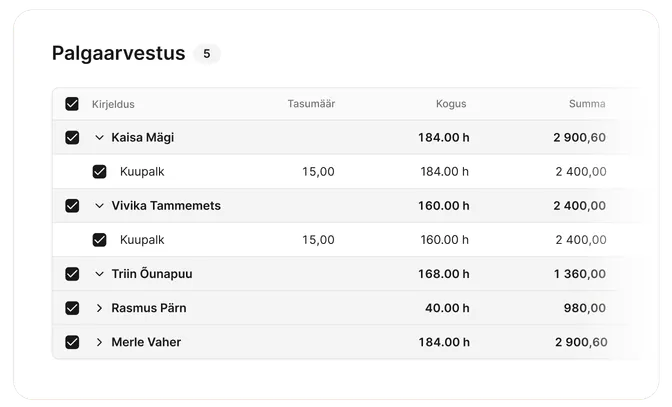Uncheck the Merle Vaher row checkbox

coord(72,342)
